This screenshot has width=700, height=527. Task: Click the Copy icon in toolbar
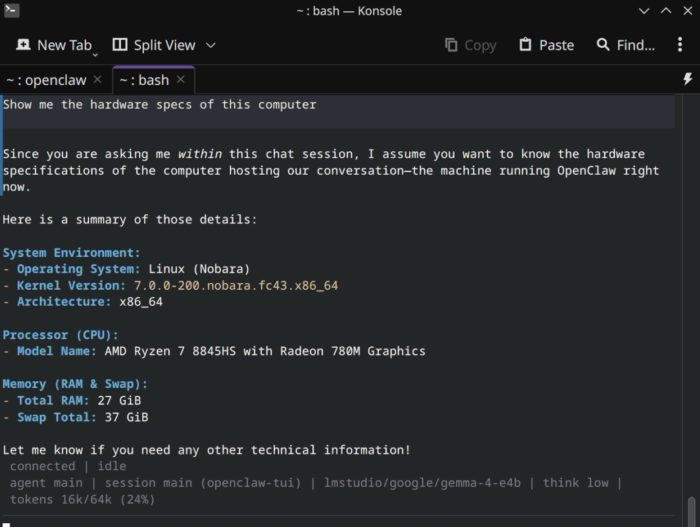[x=451, y=45]
